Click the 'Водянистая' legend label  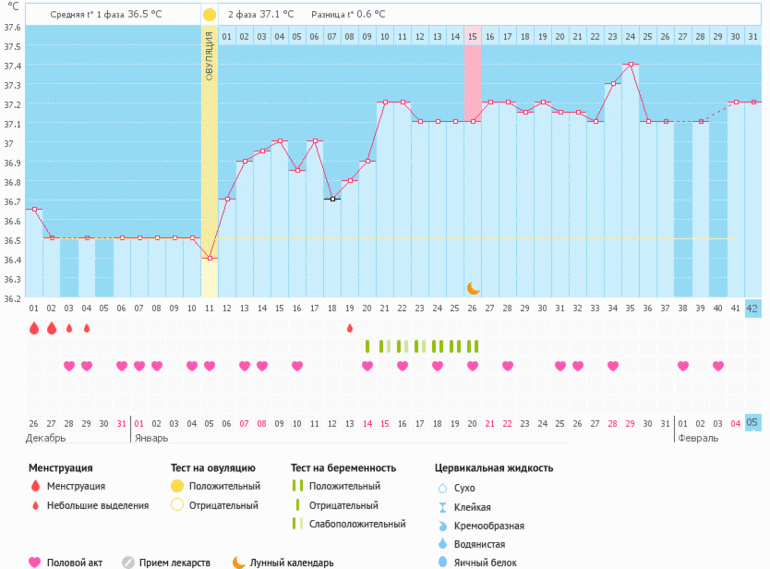[479, 544]
